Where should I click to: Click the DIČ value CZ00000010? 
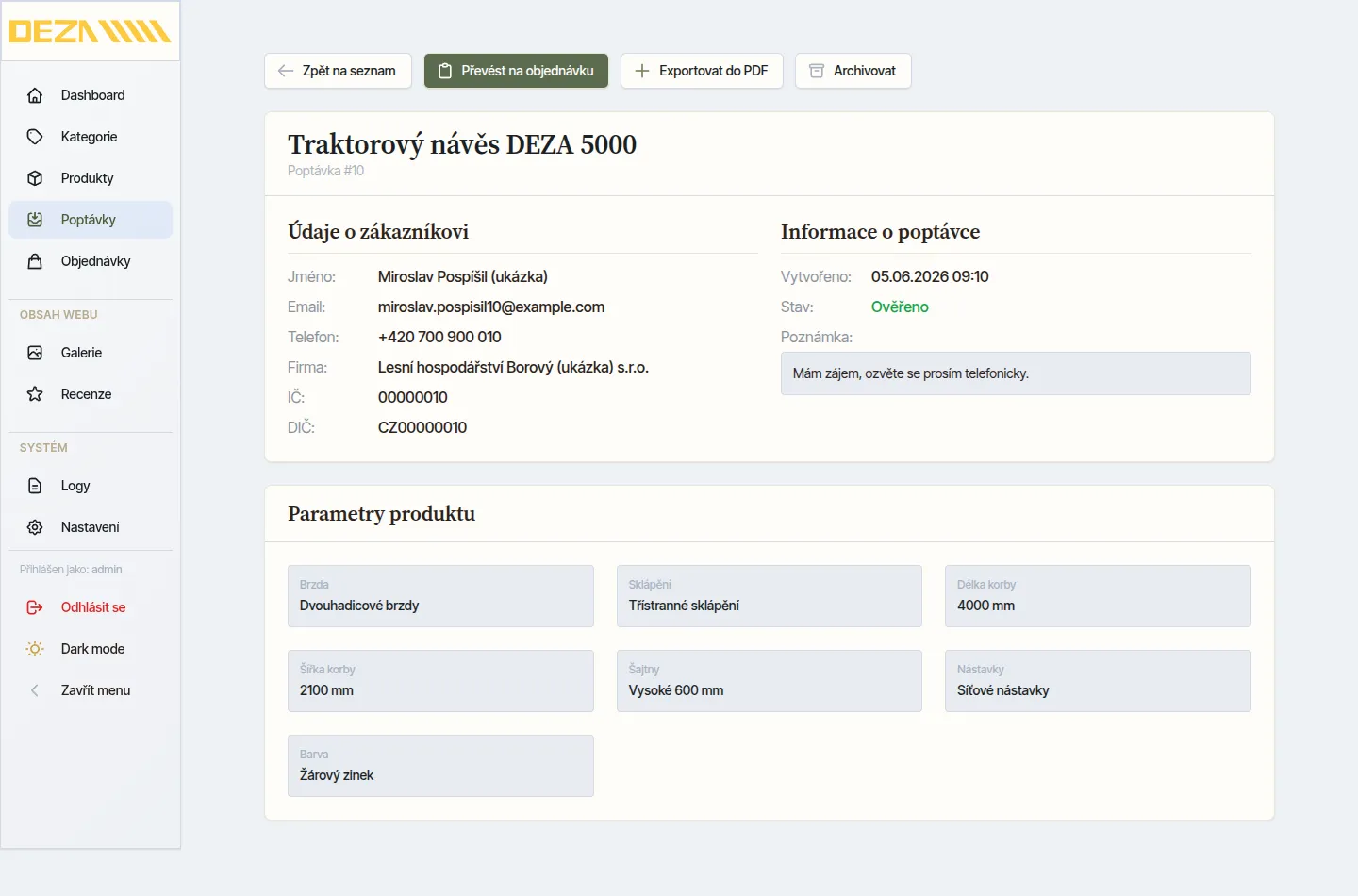click(x=422, y=427)
